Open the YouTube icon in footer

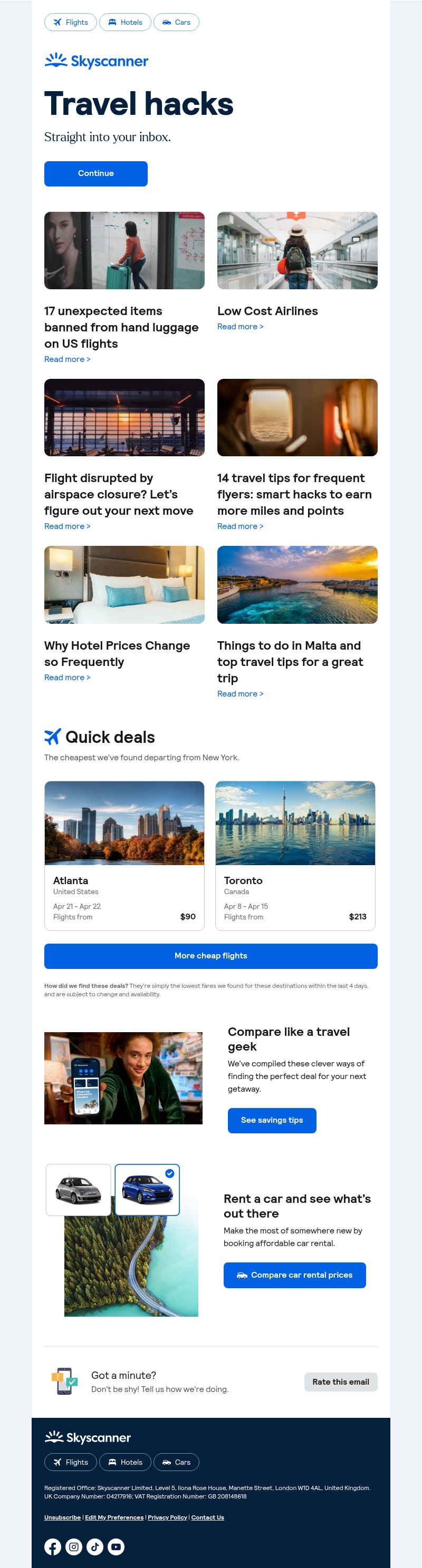116,1546
